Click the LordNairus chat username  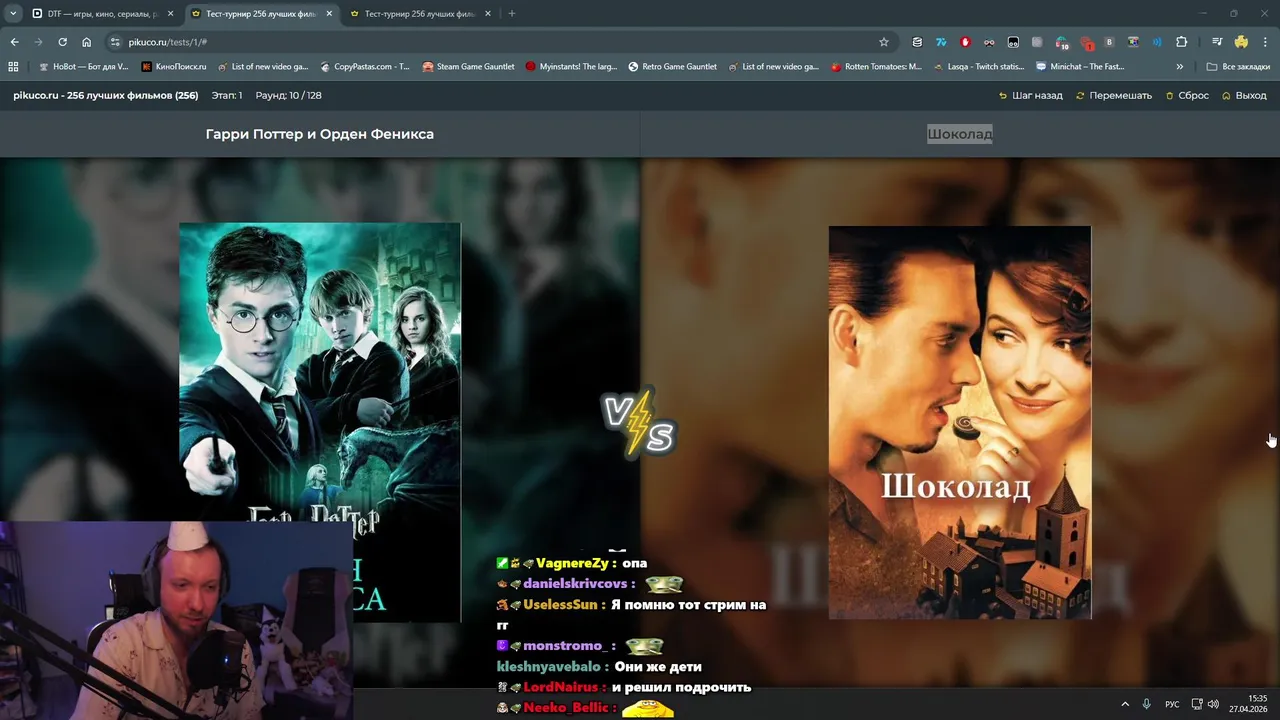point(562,688)
